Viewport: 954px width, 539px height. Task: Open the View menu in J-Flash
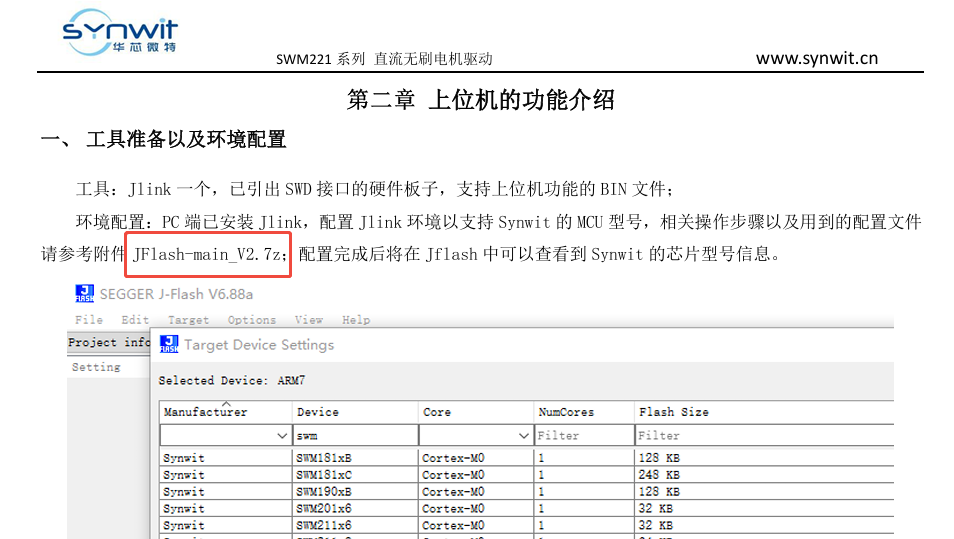pos(308,319)
